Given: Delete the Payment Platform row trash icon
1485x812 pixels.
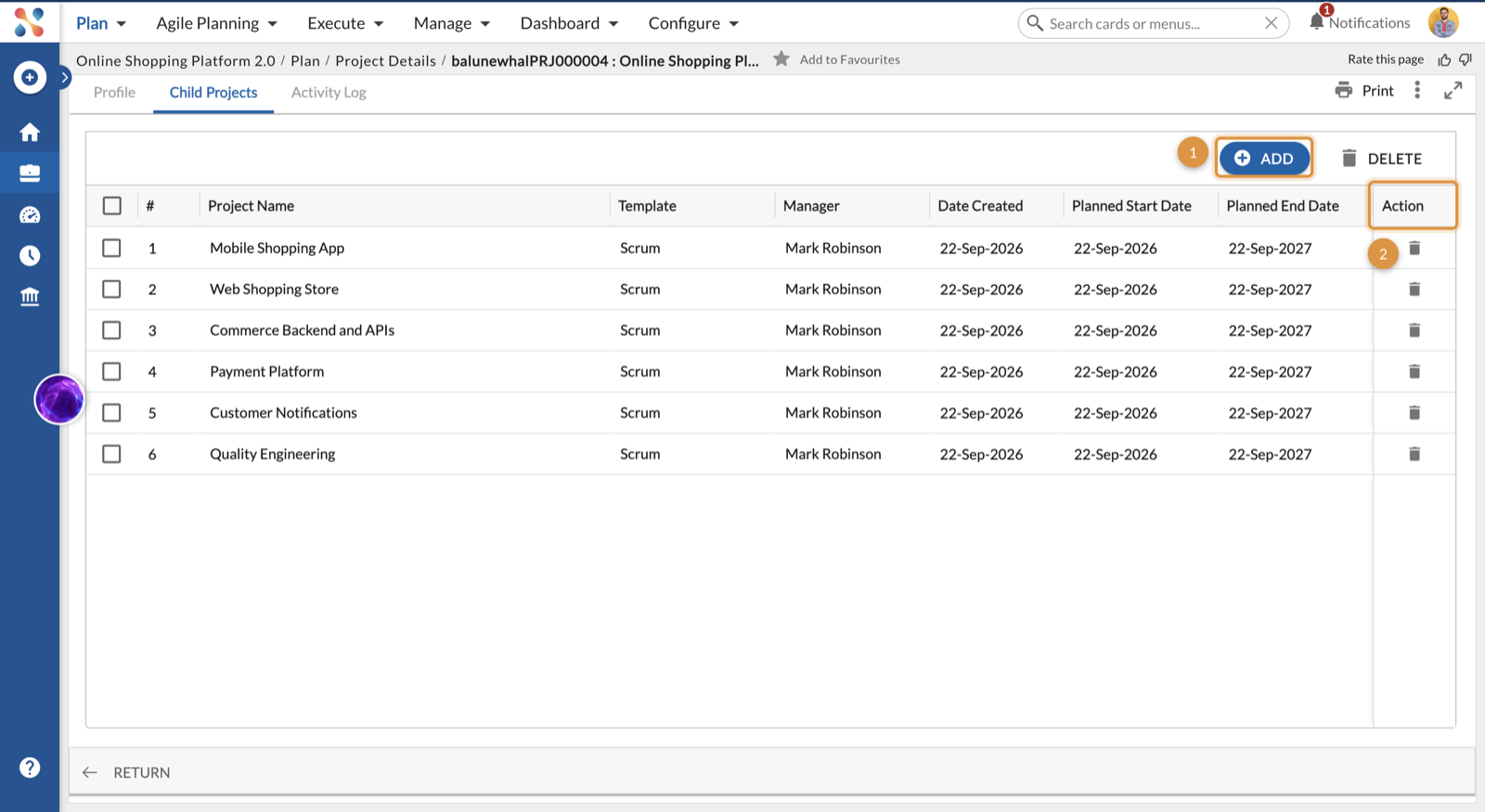Looking at the screenshot, I should click(1414, 371).
